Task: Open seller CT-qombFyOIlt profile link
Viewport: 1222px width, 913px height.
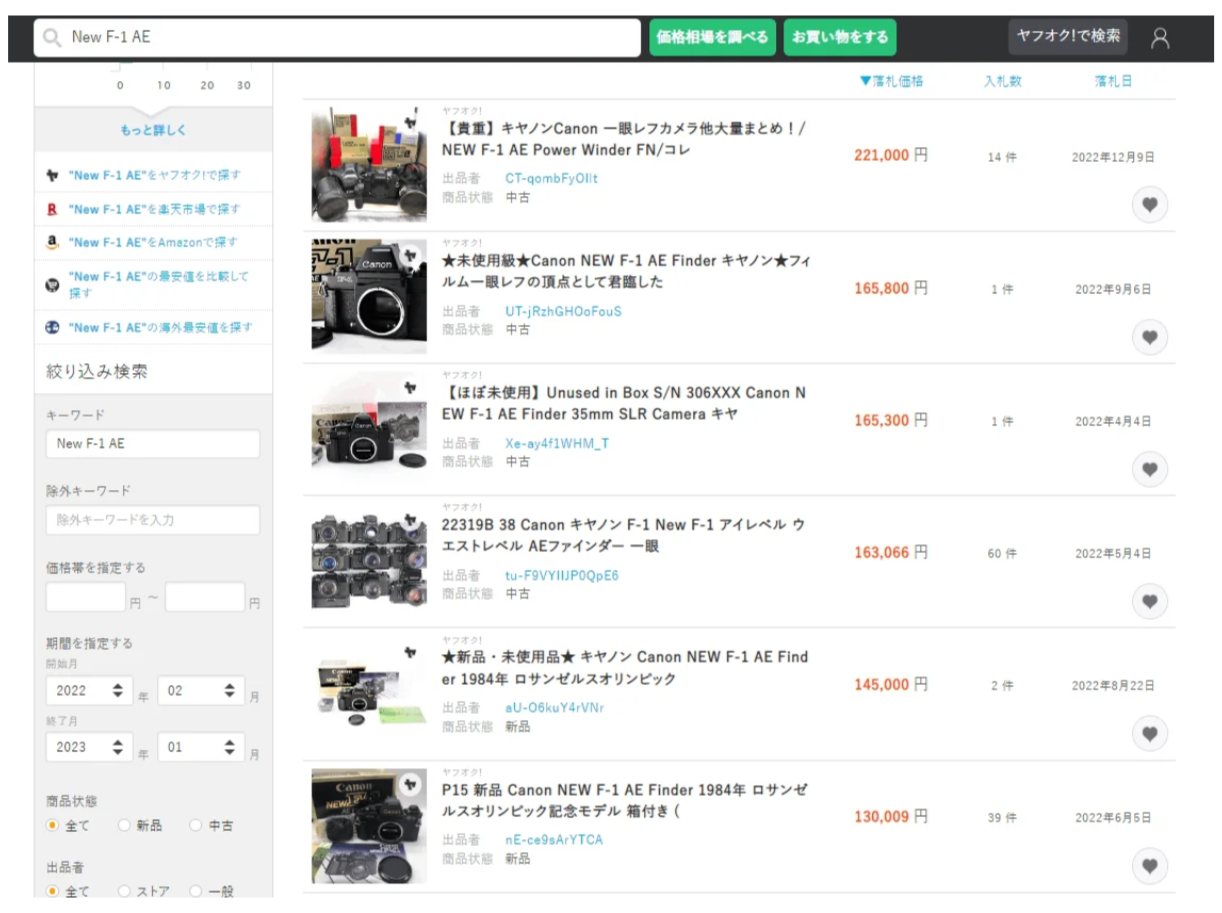Action: click(552, 179)
